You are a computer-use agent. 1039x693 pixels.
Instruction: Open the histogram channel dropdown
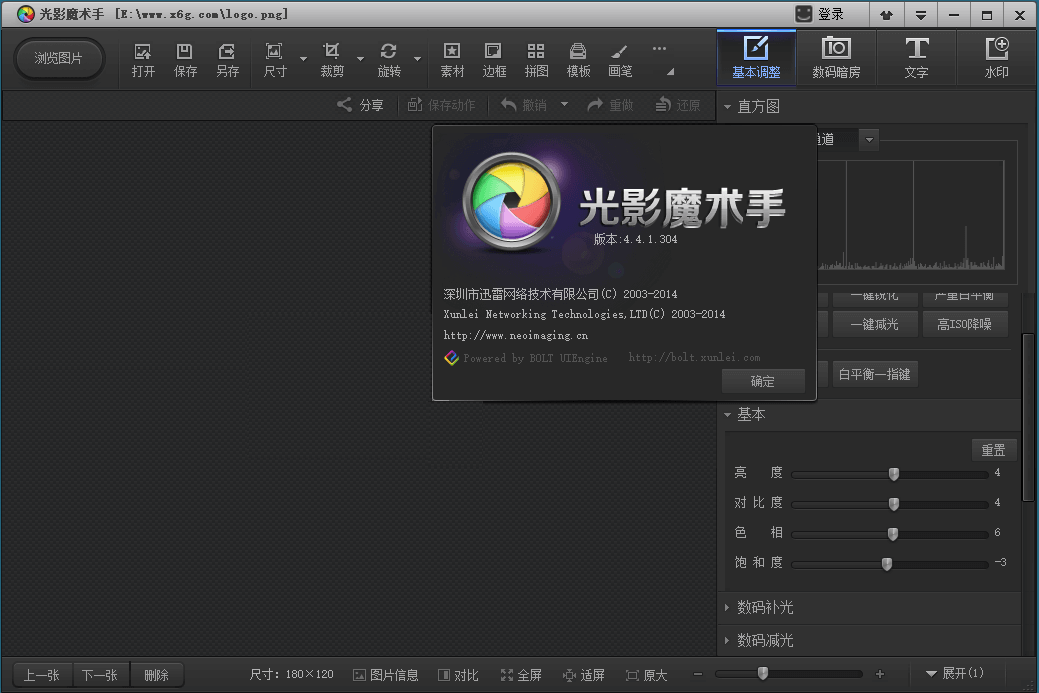(x=869, y=140)
